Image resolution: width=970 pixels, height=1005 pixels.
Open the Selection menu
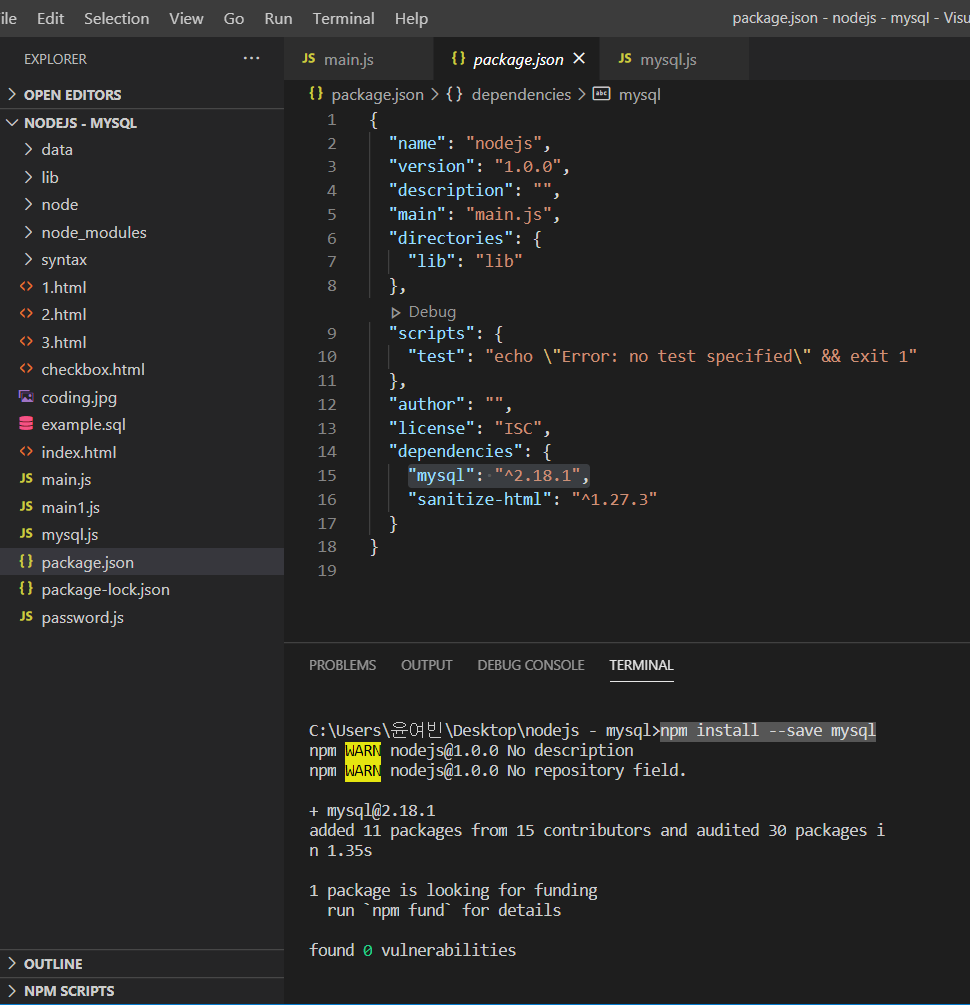(x=117, y=19)
